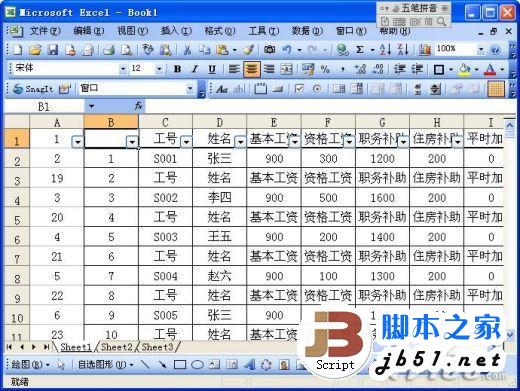The height and width of the screenshot is (391, 520).
Task: Click the Insert Function fx button
Action: (138, 106)
